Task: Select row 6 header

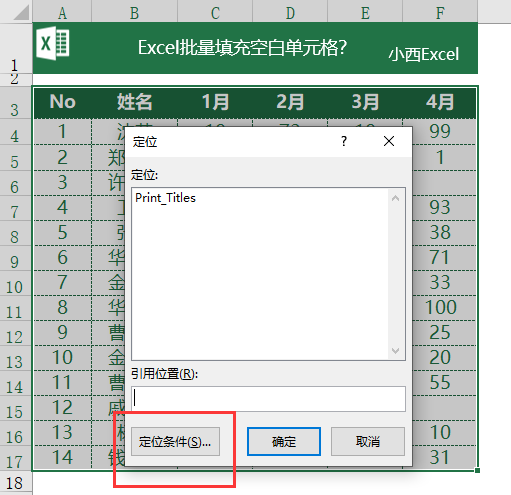Action: click(x=16, y=183)
